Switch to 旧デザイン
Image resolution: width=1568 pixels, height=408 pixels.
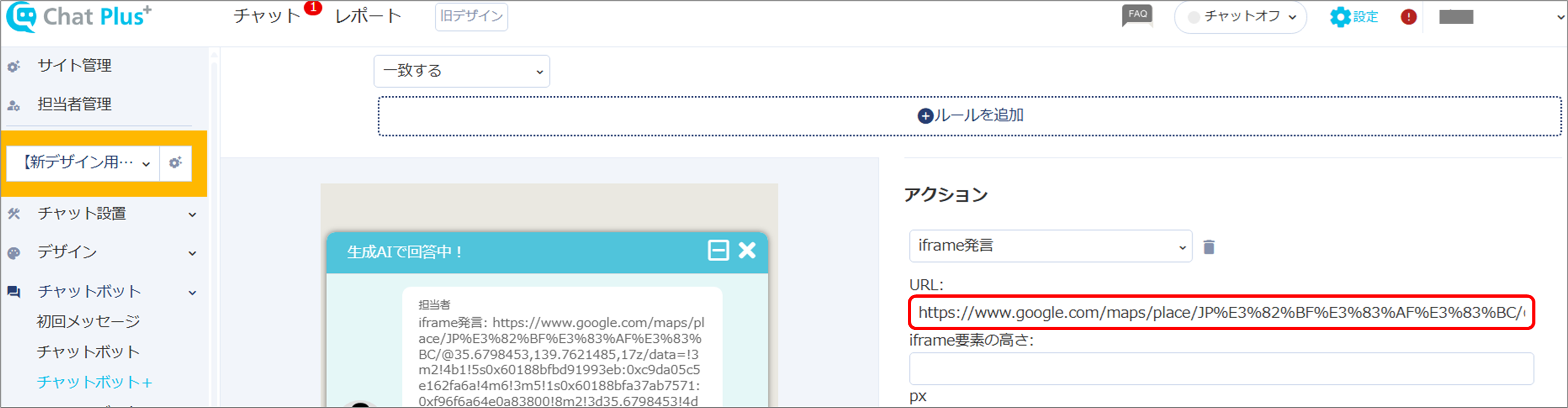(471, 17)
